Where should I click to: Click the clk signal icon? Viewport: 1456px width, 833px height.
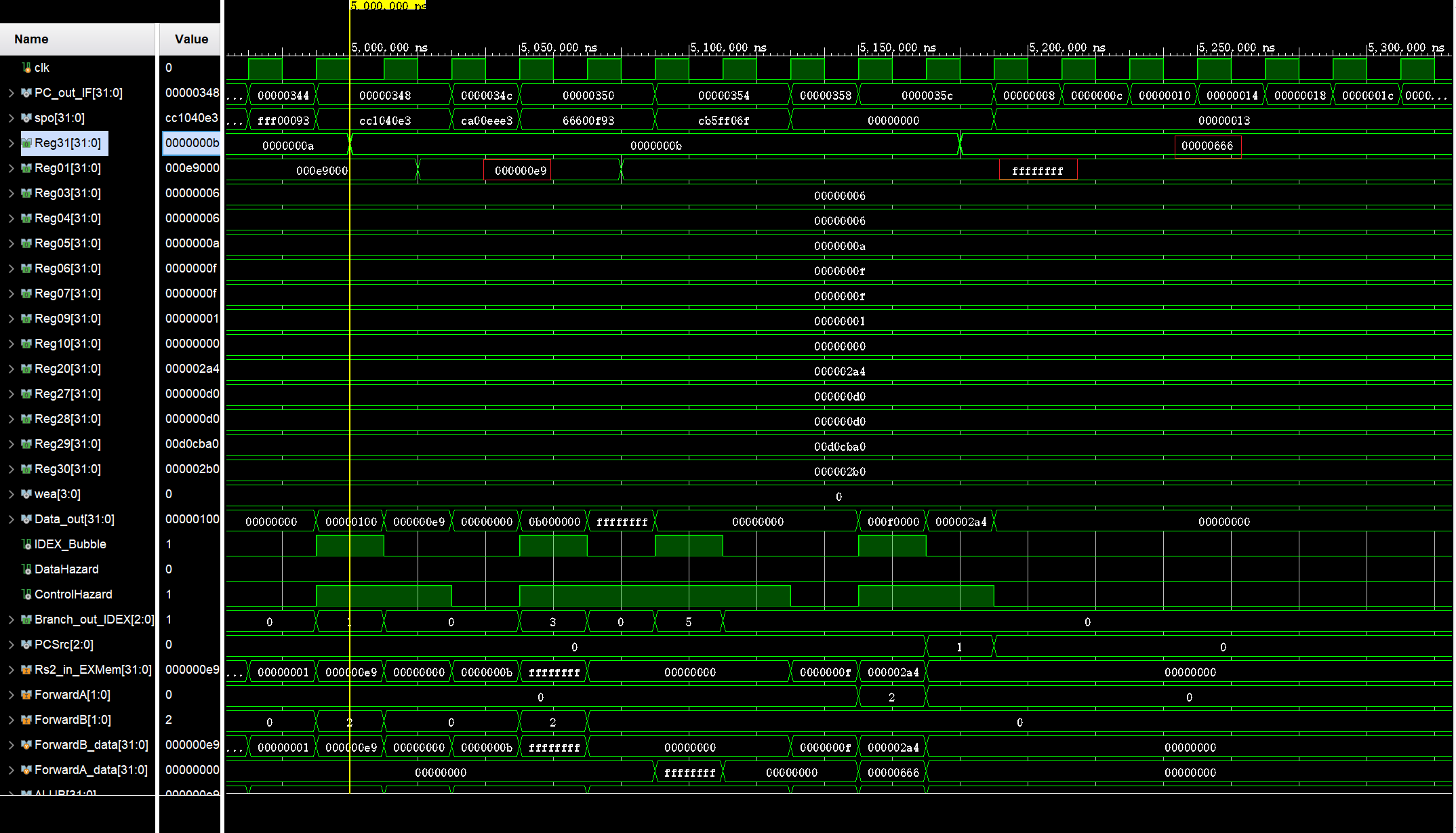(x=26, y=68)
